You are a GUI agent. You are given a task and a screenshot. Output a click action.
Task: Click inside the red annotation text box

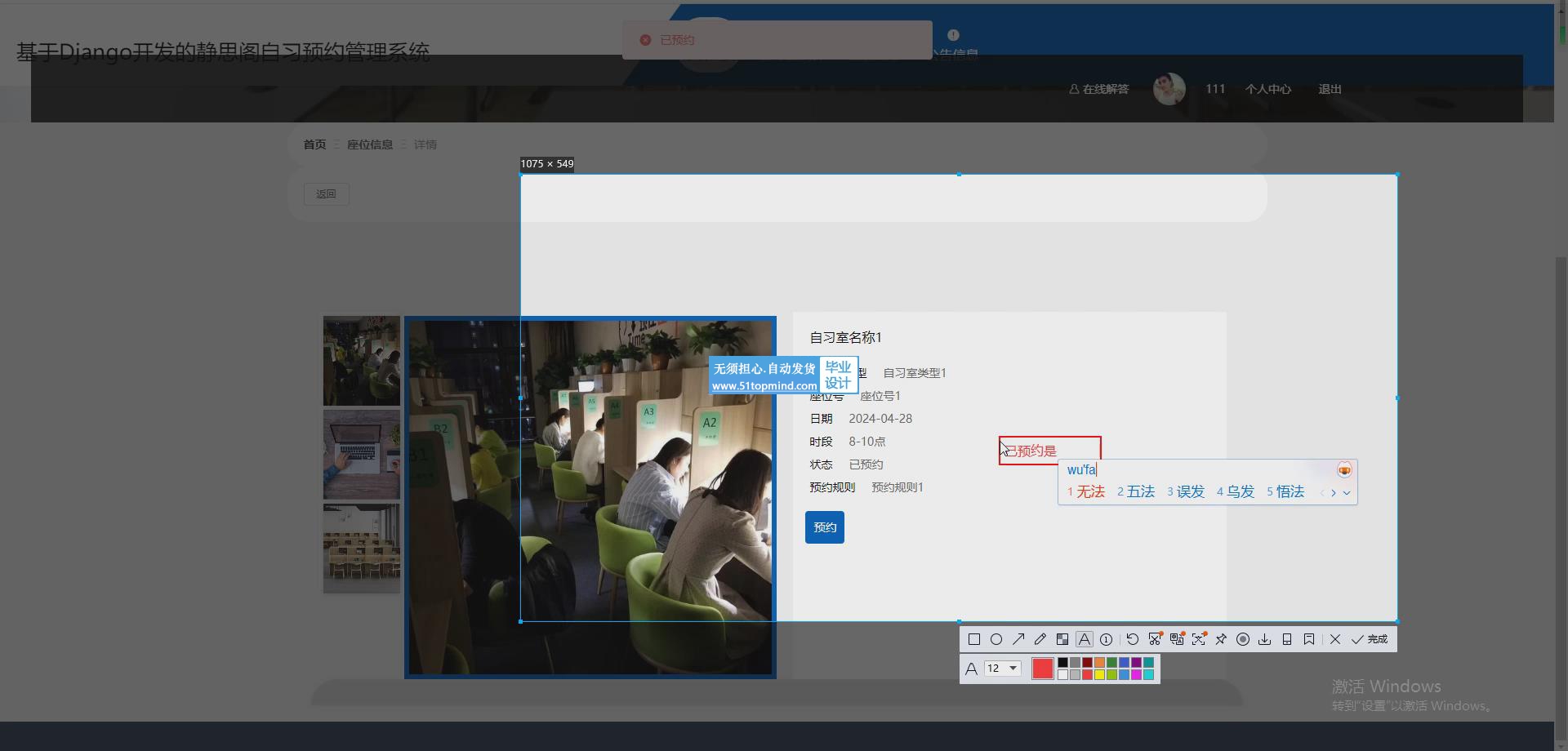click(x=1050, y=451)
